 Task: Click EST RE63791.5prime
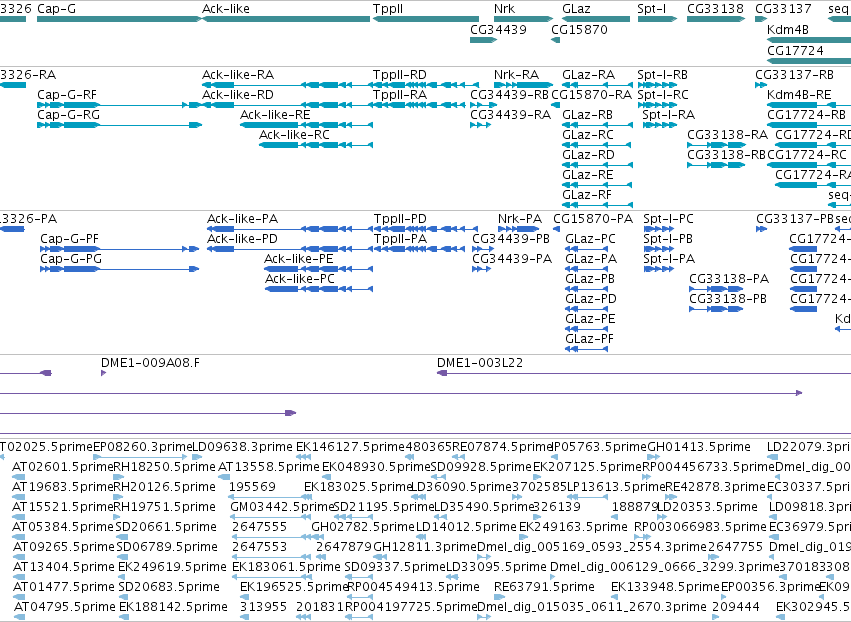click(x=544, y=587)
